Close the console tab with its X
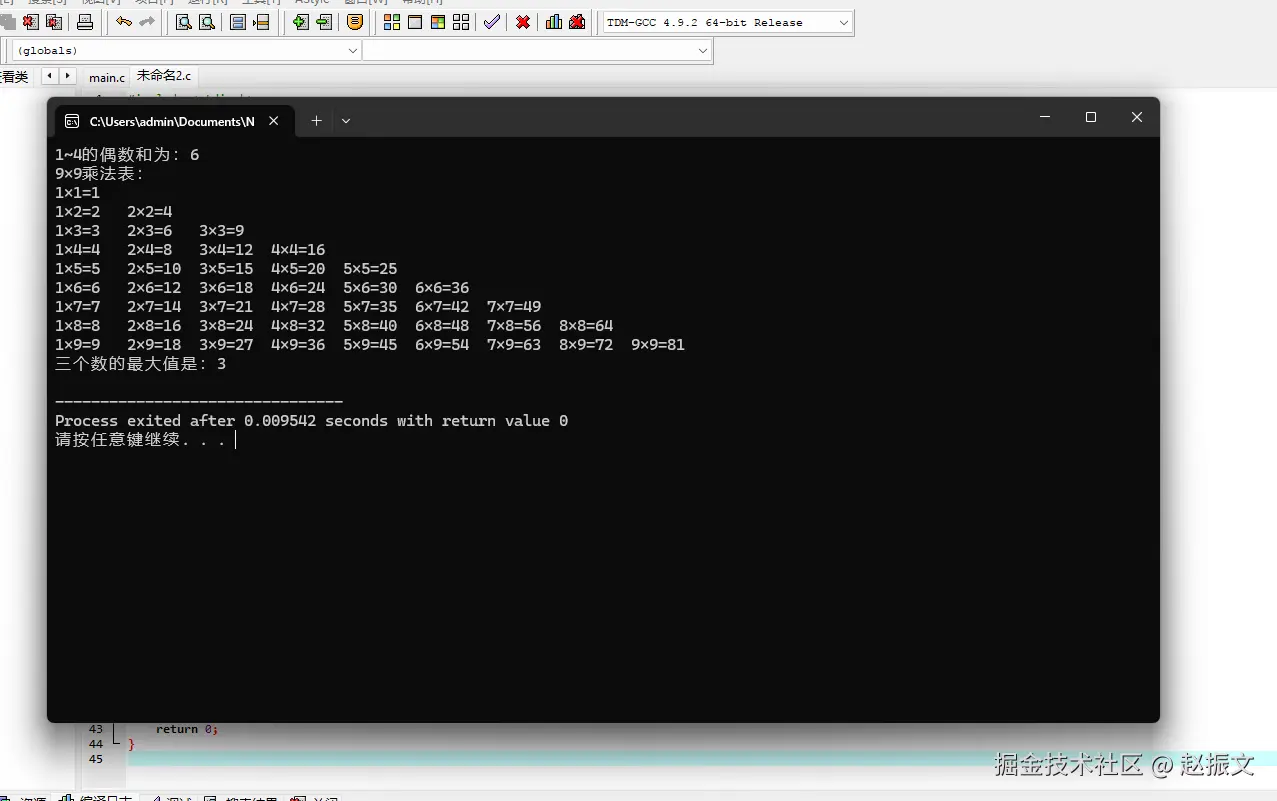This screenshot has height=801, width=1277. 274,121
